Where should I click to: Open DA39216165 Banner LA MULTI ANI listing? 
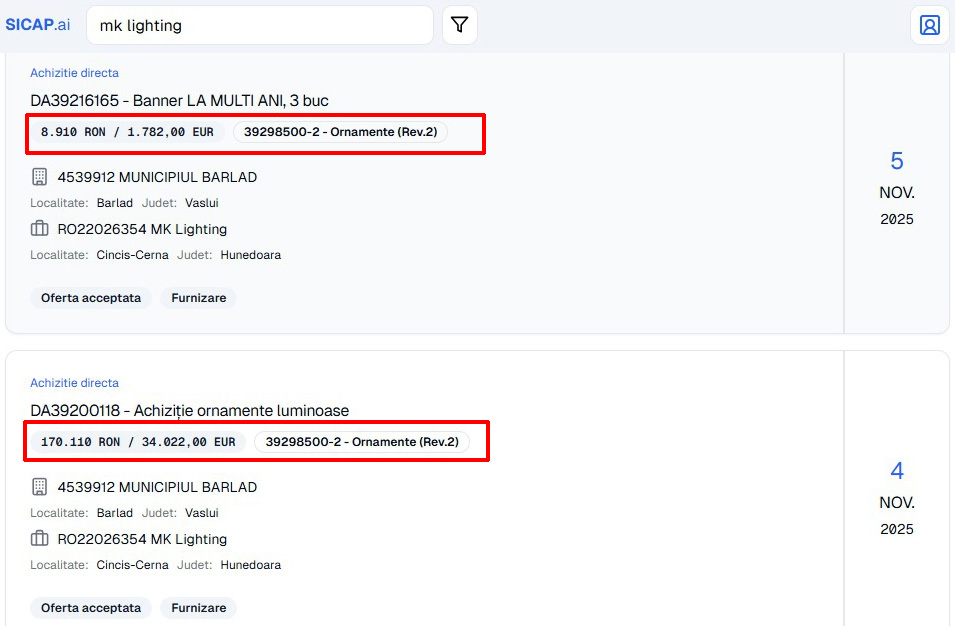179,101
